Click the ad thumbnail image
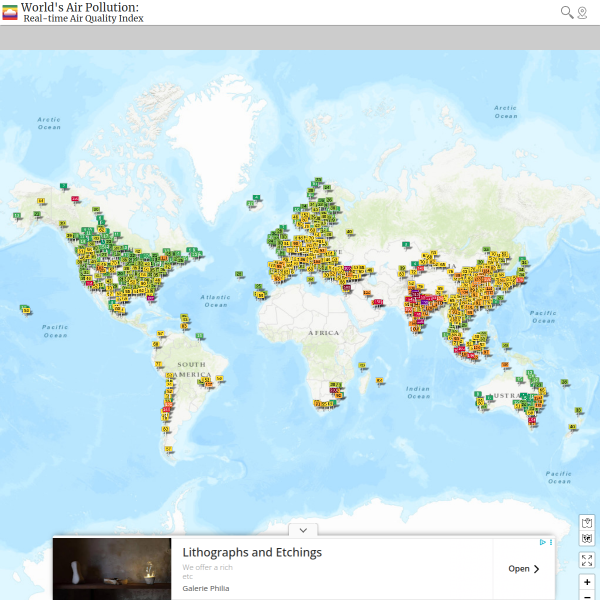 tap(112, 569)
